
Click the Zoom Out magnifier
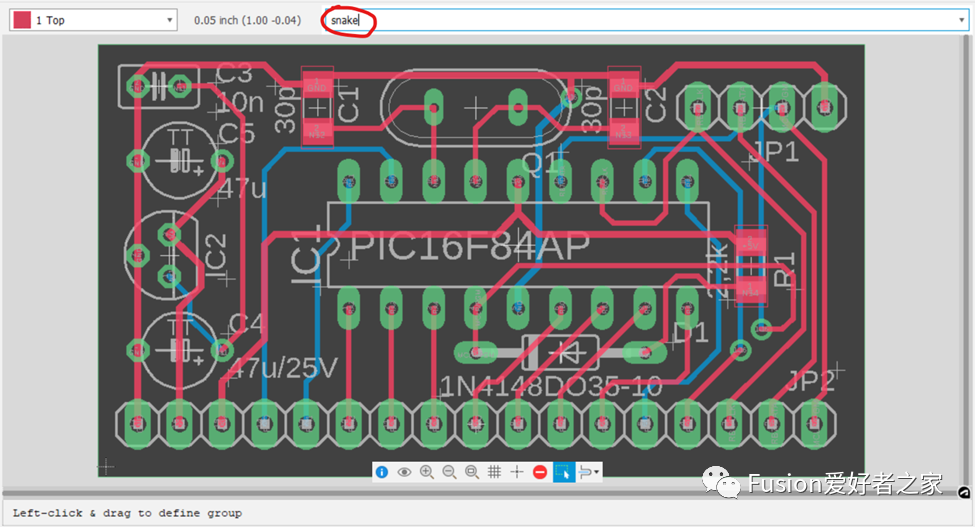[450, 472]
